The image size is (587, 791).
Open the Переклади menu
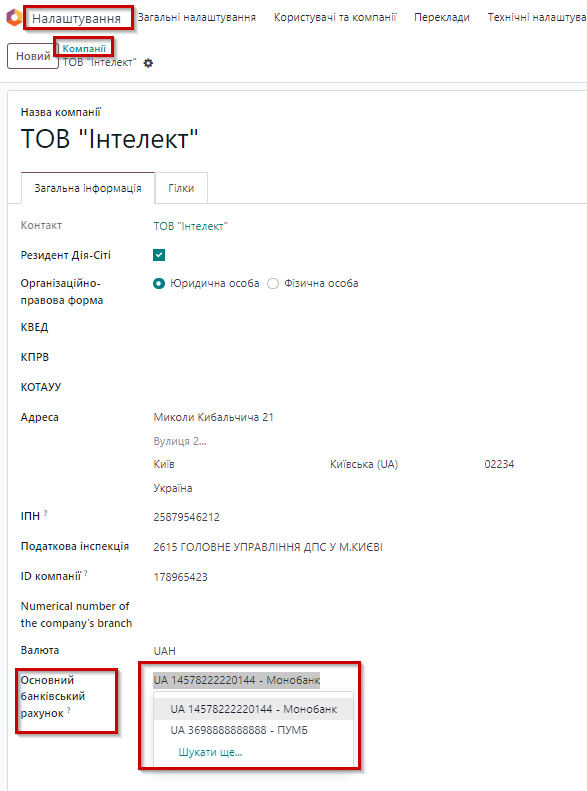click(442, 17)
